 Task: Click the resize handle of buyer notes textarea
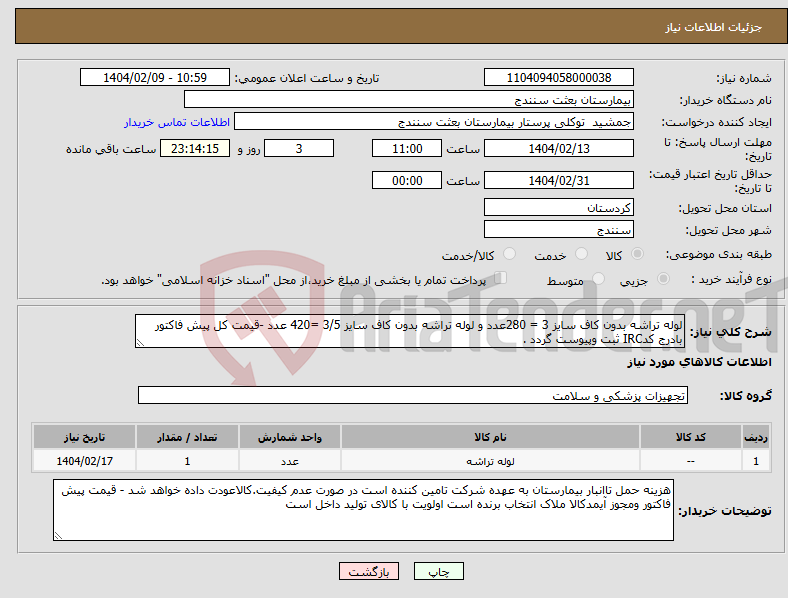point(58,536)
